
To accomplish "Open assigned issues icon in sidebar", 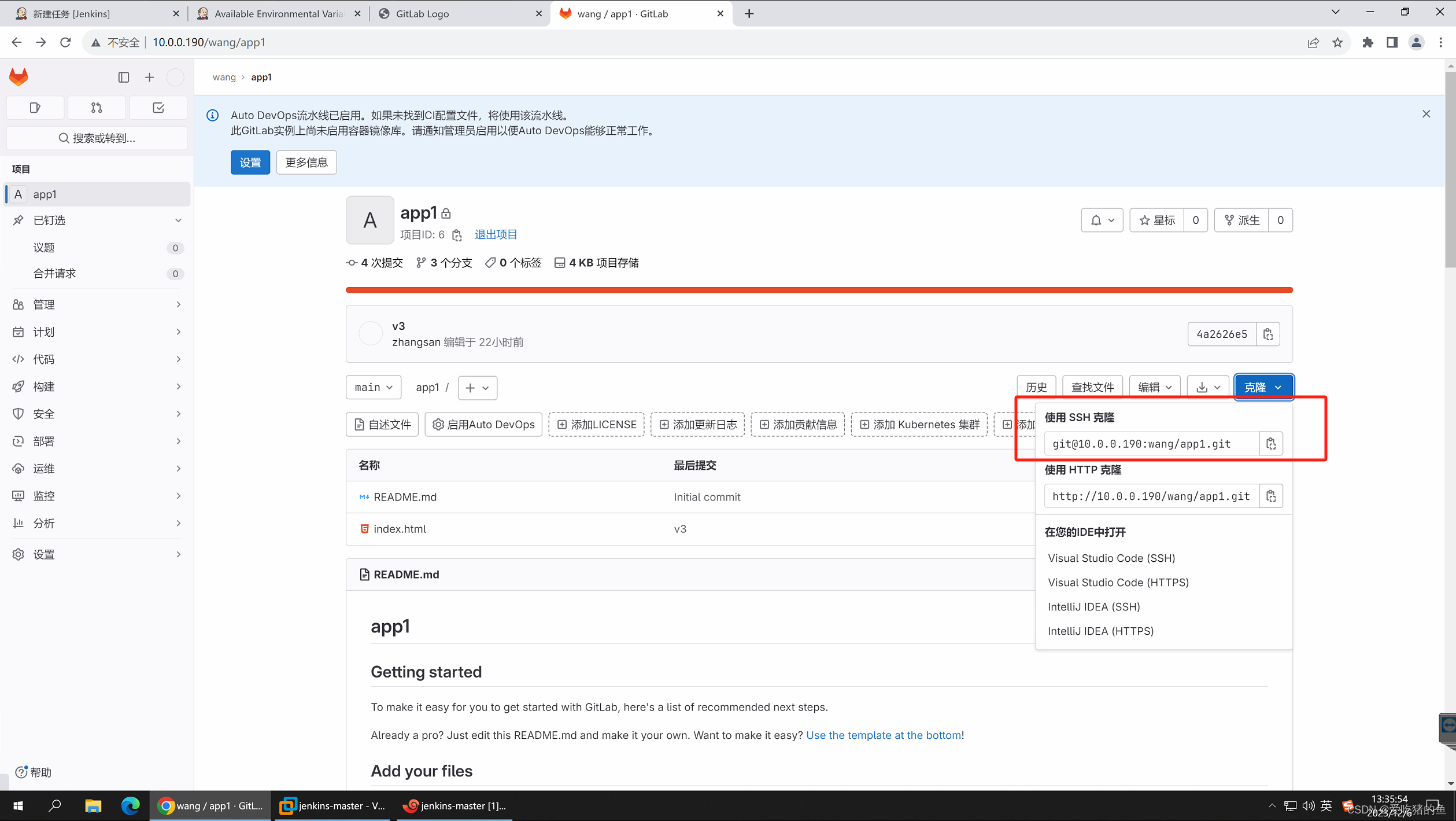I will 35,108.
